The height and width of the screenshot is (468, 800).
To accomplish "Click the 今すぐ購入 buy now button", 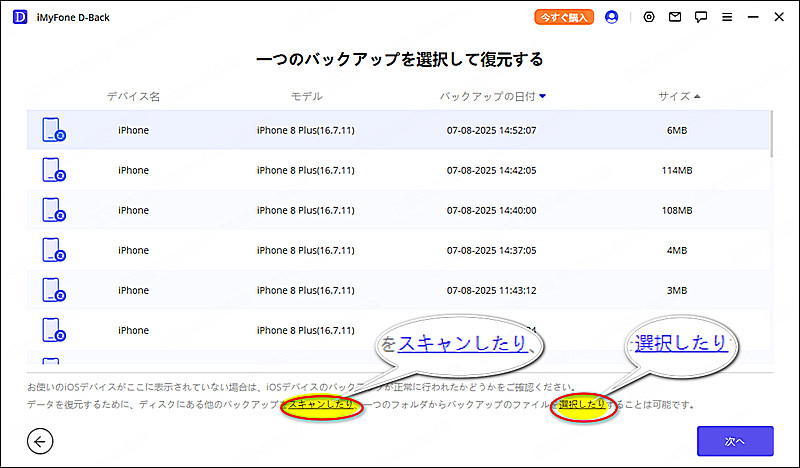I will click(x=564, y=17).
